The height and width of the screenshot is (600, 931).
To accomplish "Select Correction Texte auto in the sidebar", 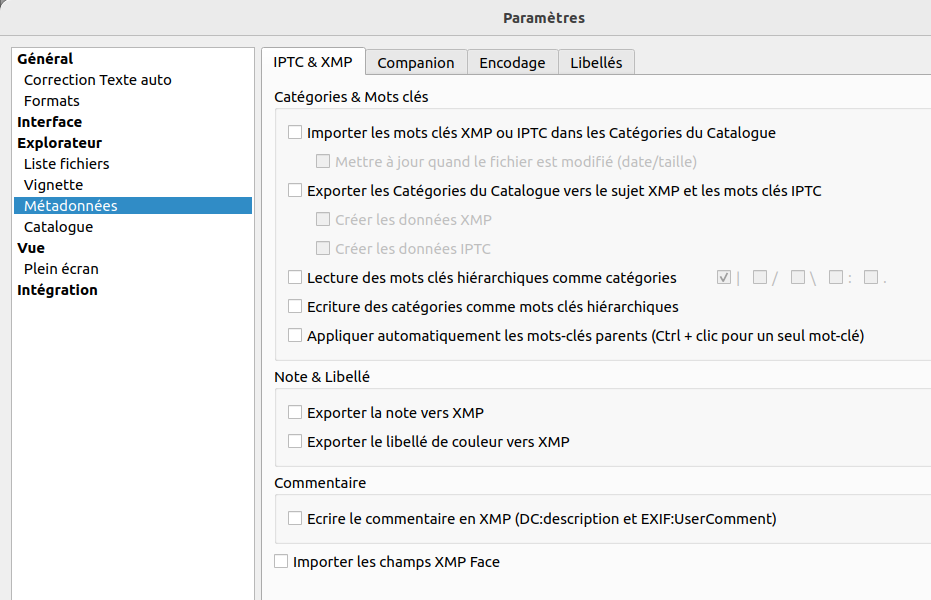I will tap(97, 80).
